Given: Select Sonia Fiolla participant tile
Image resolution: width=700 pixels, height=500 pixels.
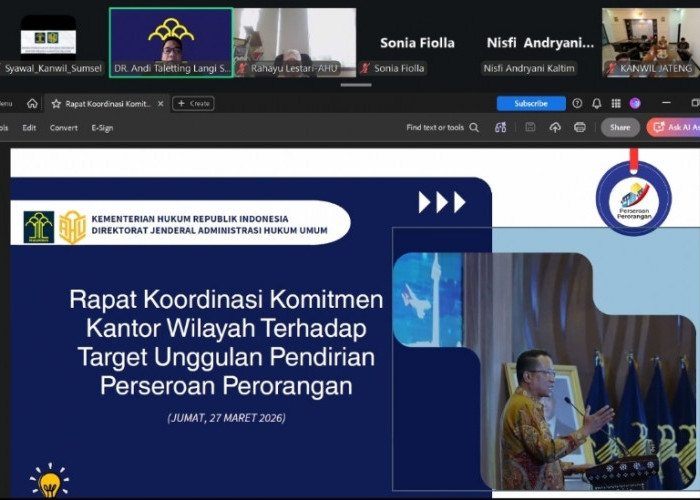Looking at the screenshot, I should tap(417, 42).
